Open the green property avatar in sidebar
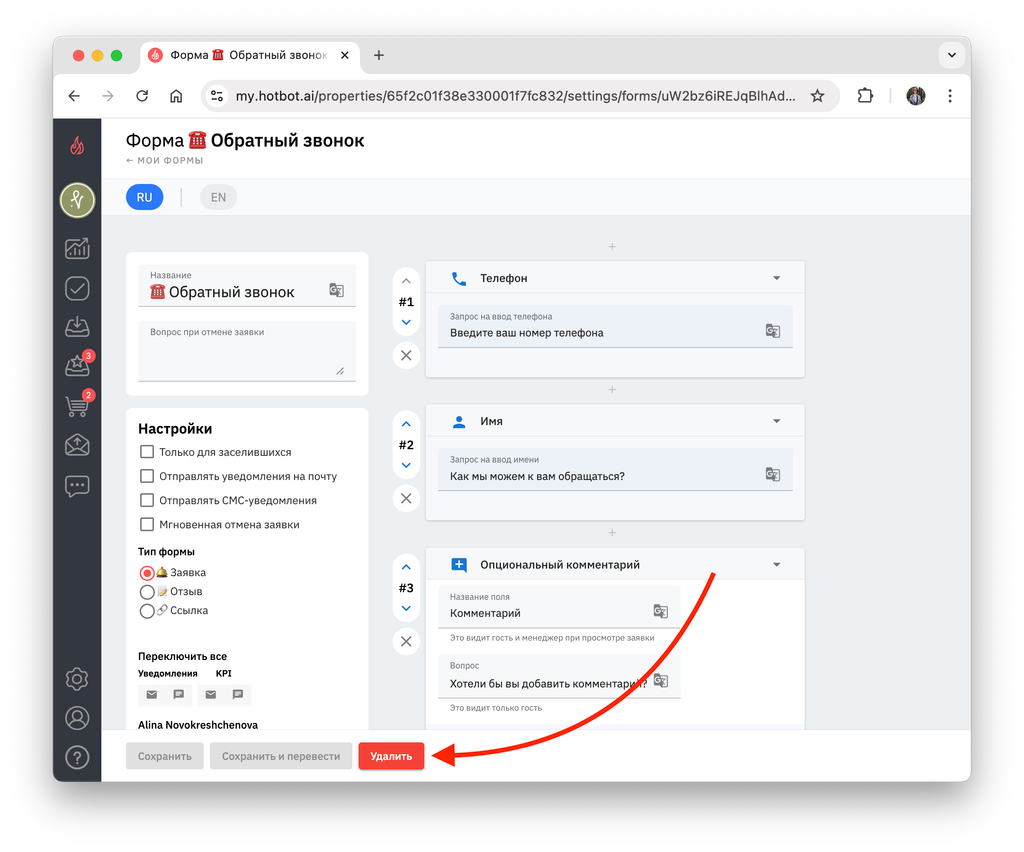The width and height of the screenshot is (1024, 852). (x=77, y=200)
